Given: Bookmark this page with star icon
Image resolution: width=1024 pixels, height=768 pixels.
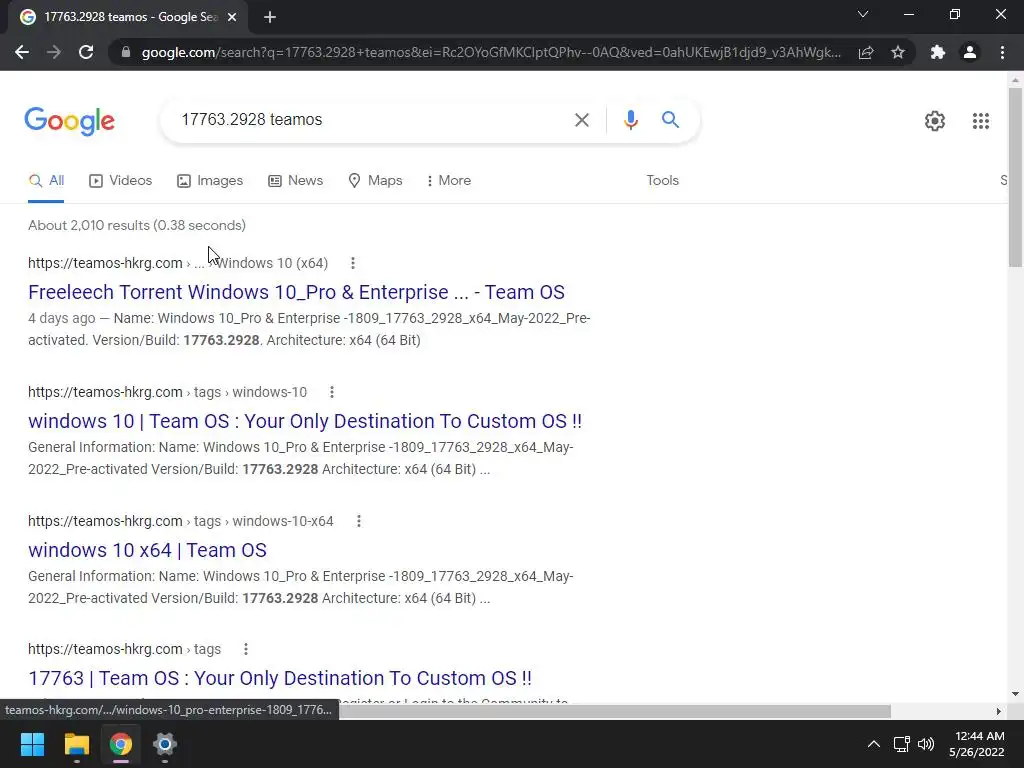Looking at the screenshot, I should pos(898,52).
